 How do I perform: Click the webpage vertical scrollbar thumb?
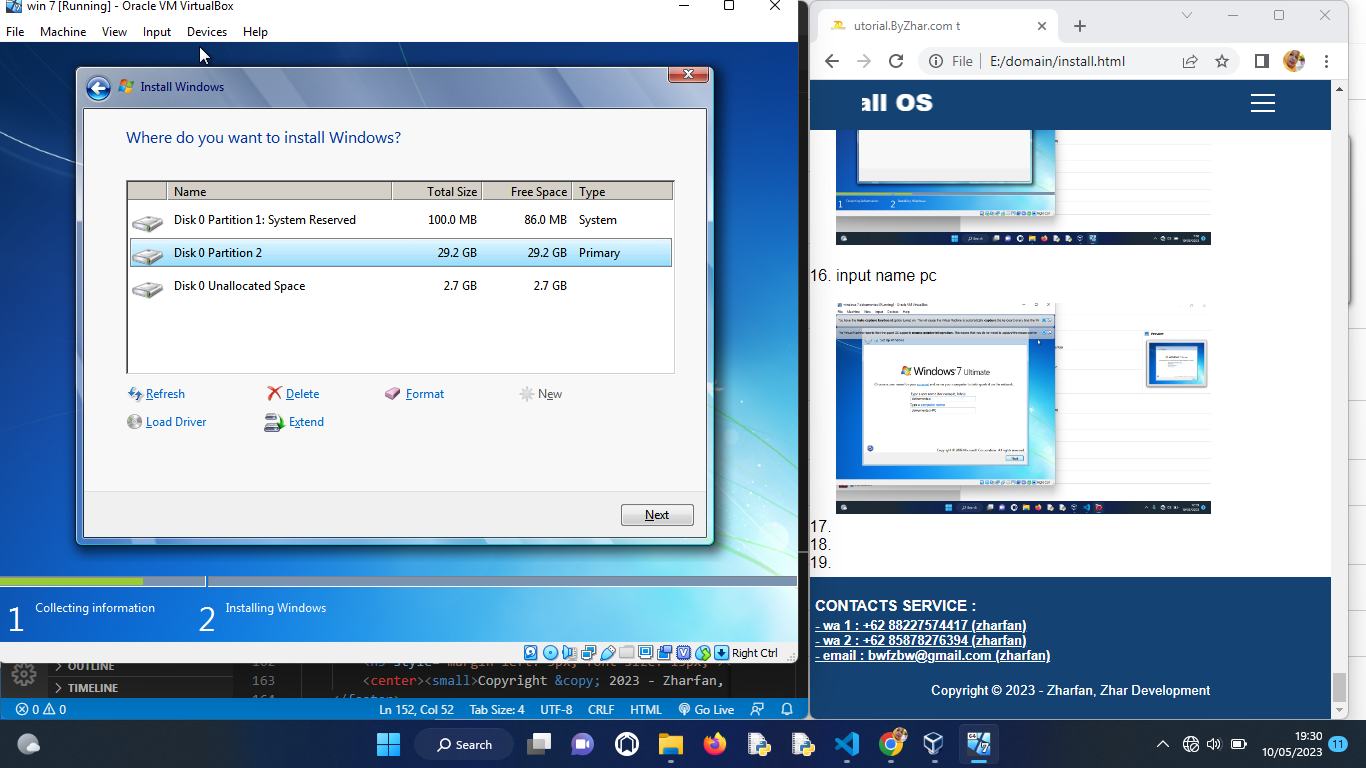1339,688
